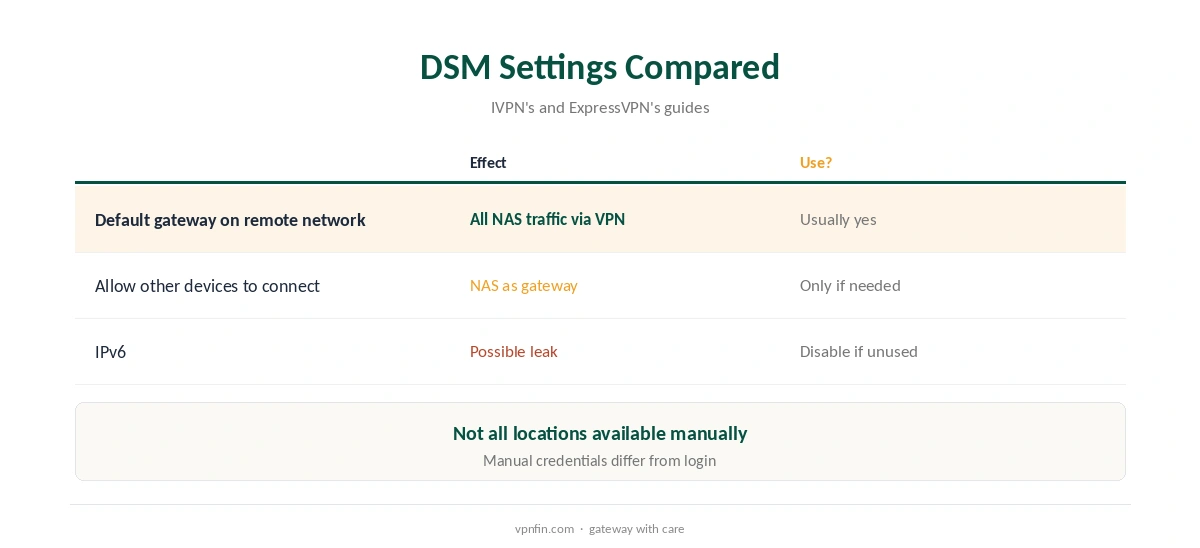Click the 'Effect' column header

pyautogui.click(x=488, y=163)
